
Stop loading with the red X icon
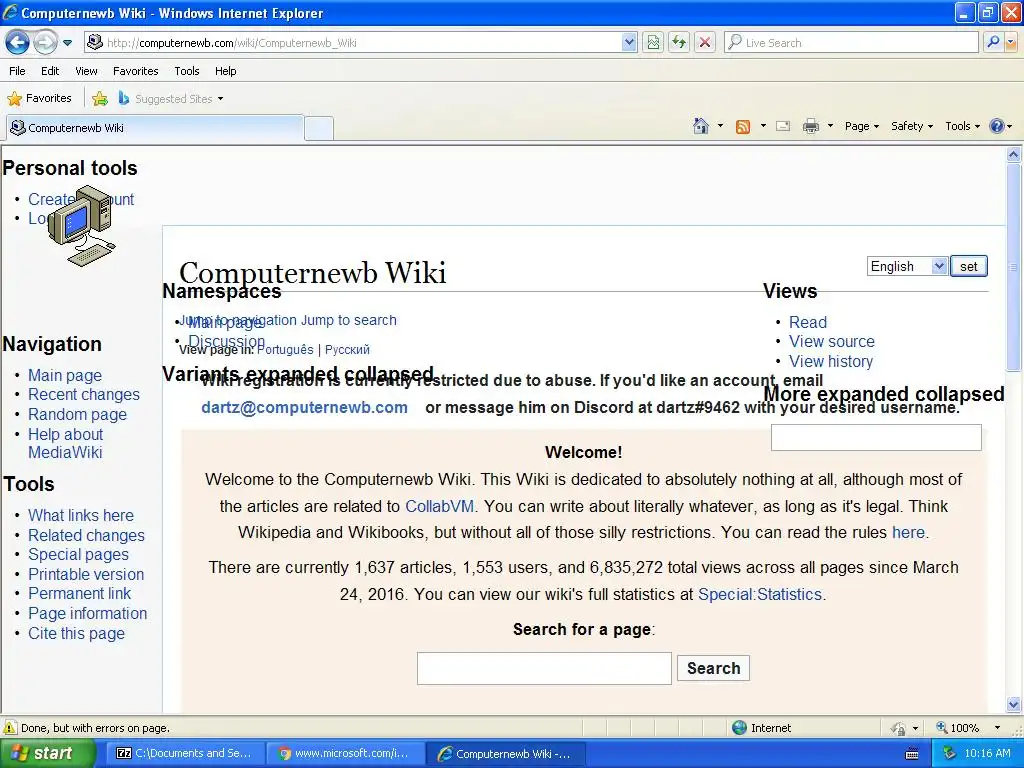(705, 43)
